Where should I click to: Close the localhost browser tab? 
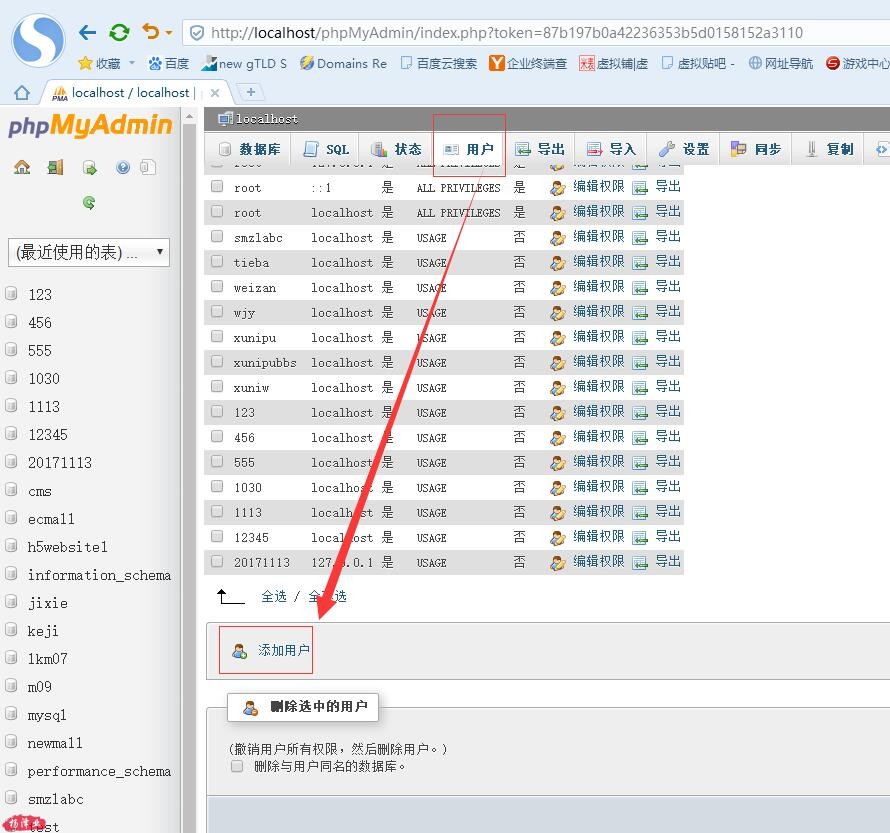tap(215, 92)
